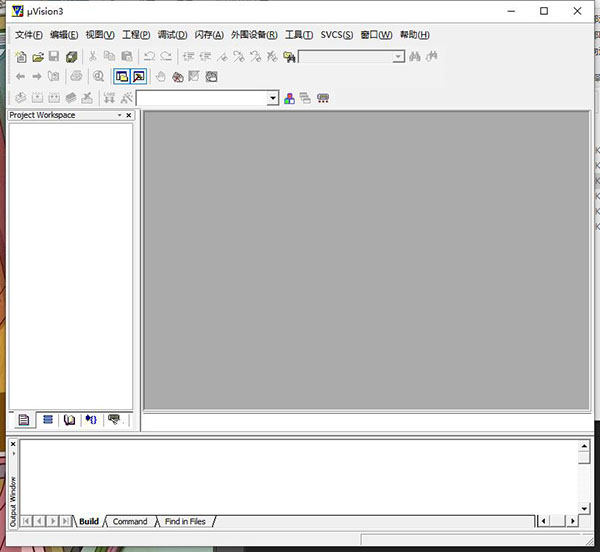Open the 编辑(E) menu

coord(64,35)
